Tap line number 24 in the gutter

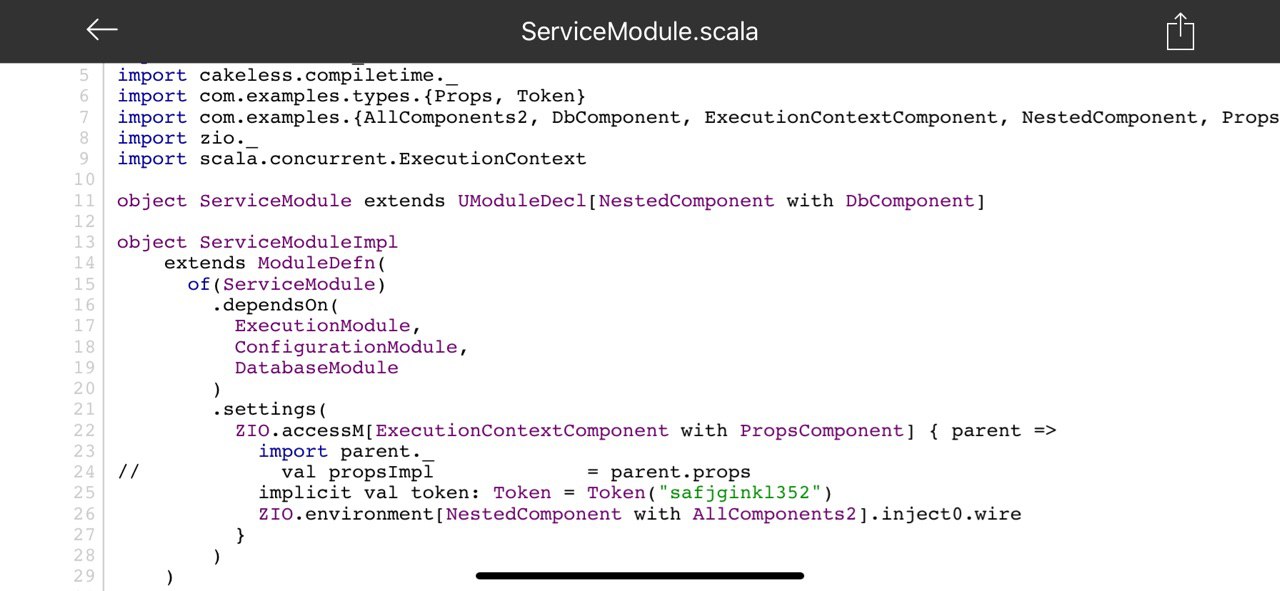[84, 472]
